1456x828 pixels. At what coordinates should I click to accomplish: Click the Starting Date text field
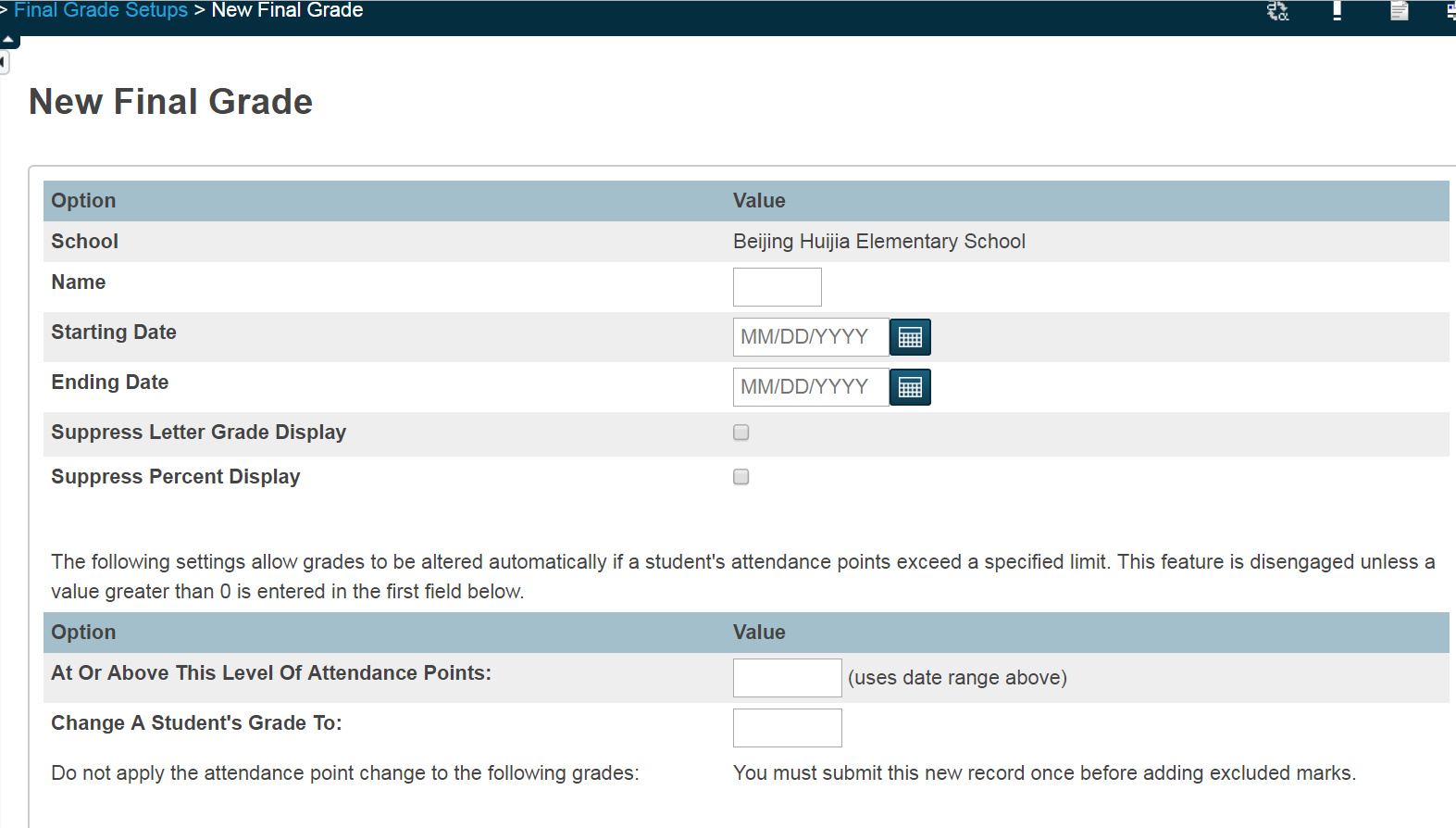(x=809, y=336)
